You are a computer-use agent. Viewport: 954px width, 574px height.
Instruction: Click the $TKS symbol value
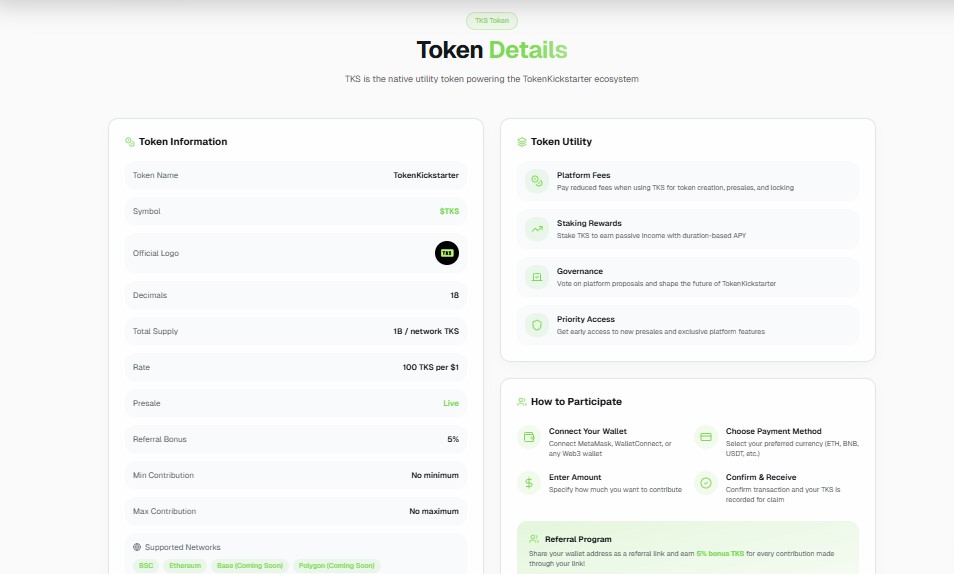450,211
